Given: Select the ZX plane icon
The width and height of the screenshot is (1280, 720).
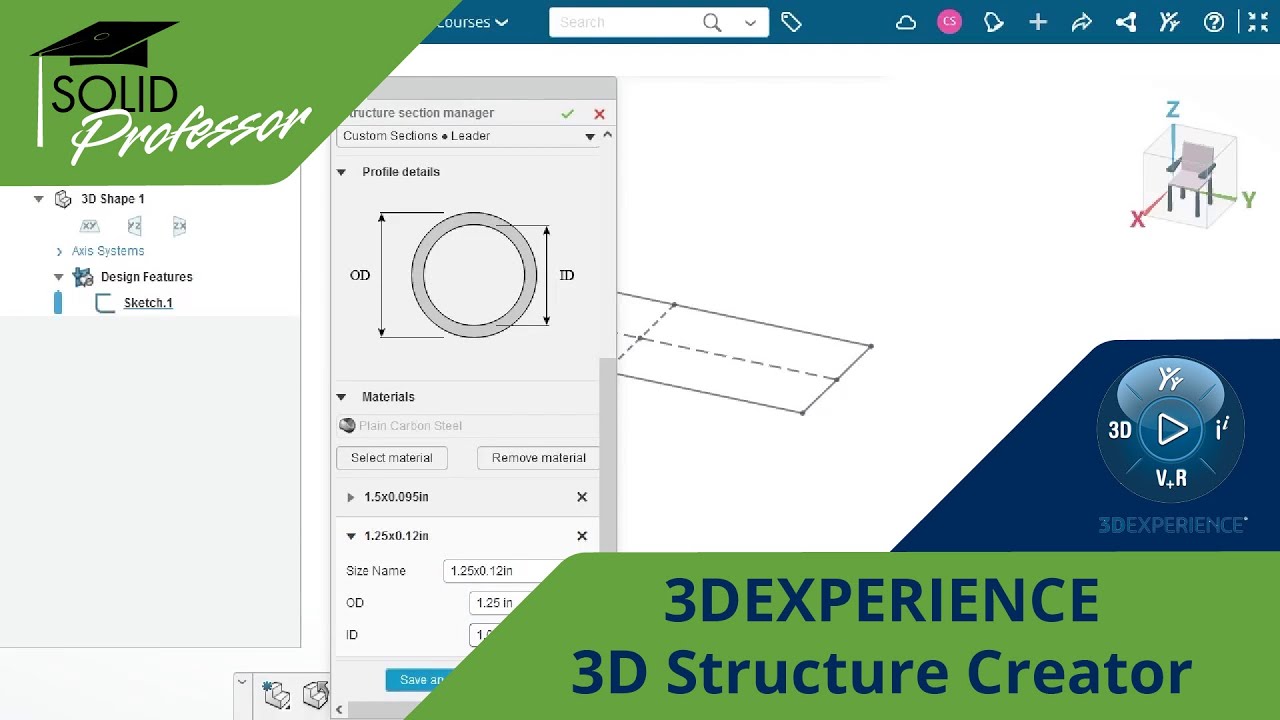Looking at the screenshot, I should point(179,226).
